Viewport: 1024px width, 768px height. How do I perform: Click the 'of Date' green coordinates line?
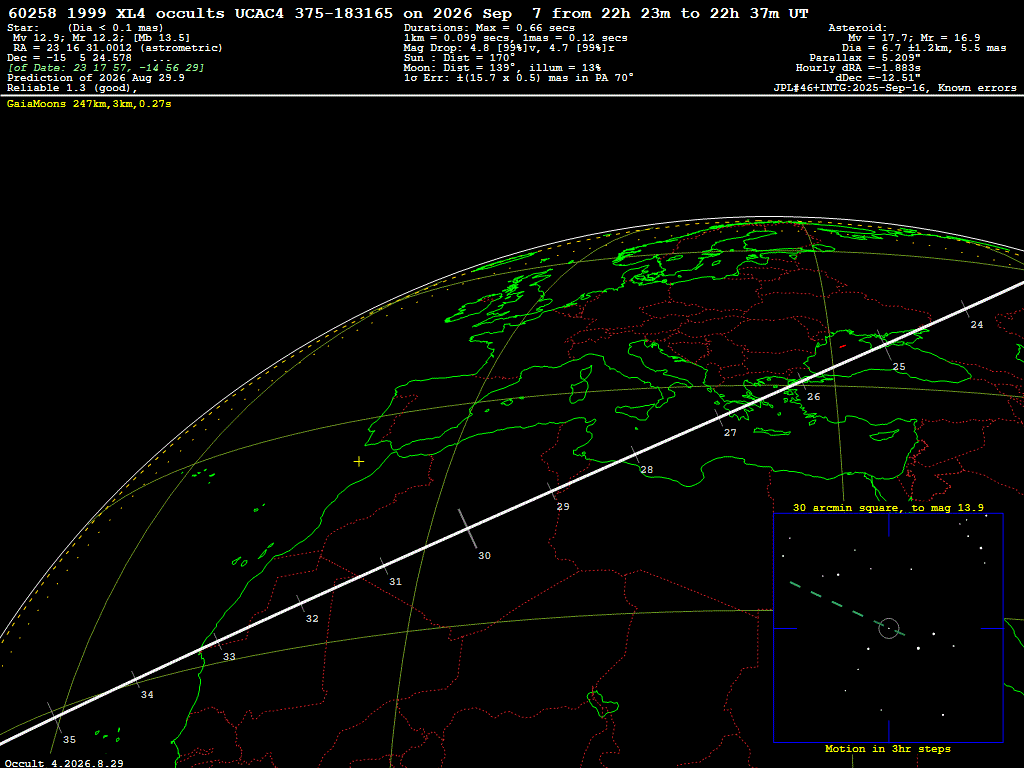coord(106,68)
